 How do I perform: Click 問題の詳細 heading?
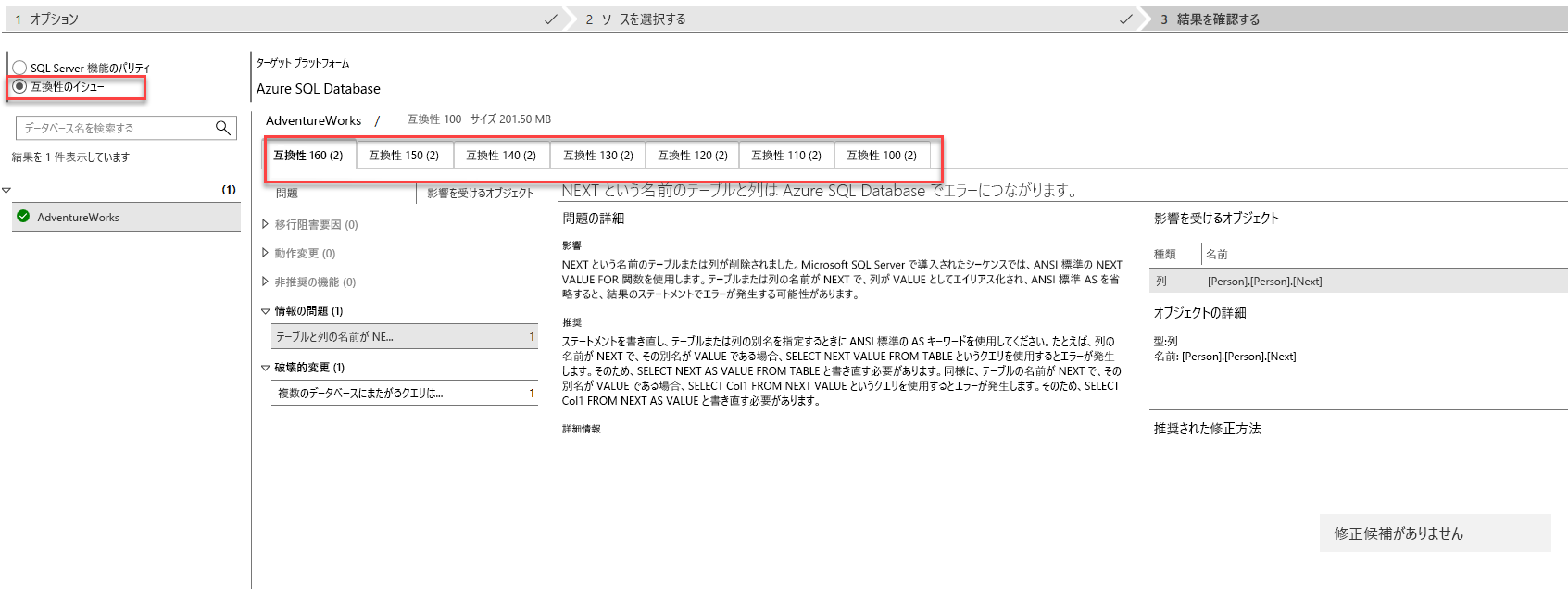pos(594,219)
